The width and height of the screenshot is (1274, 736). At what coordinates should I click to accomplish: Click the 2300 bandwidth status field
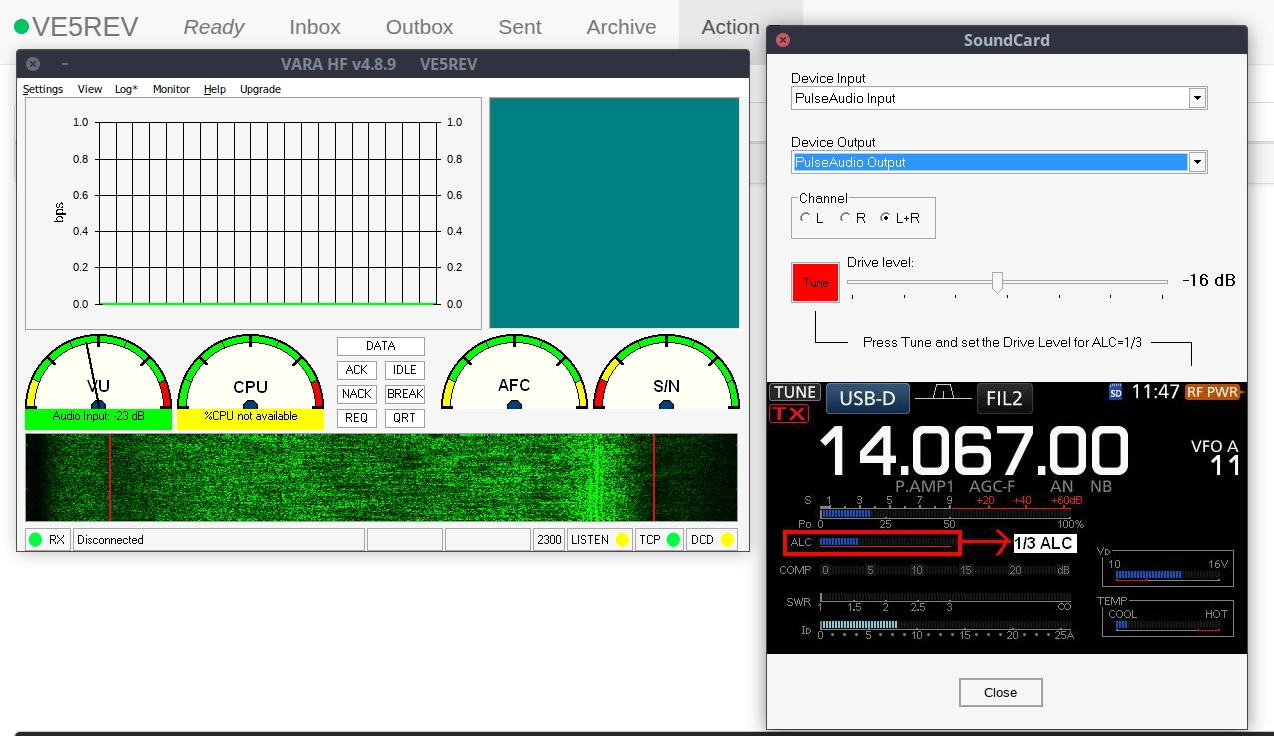[549, 540]
